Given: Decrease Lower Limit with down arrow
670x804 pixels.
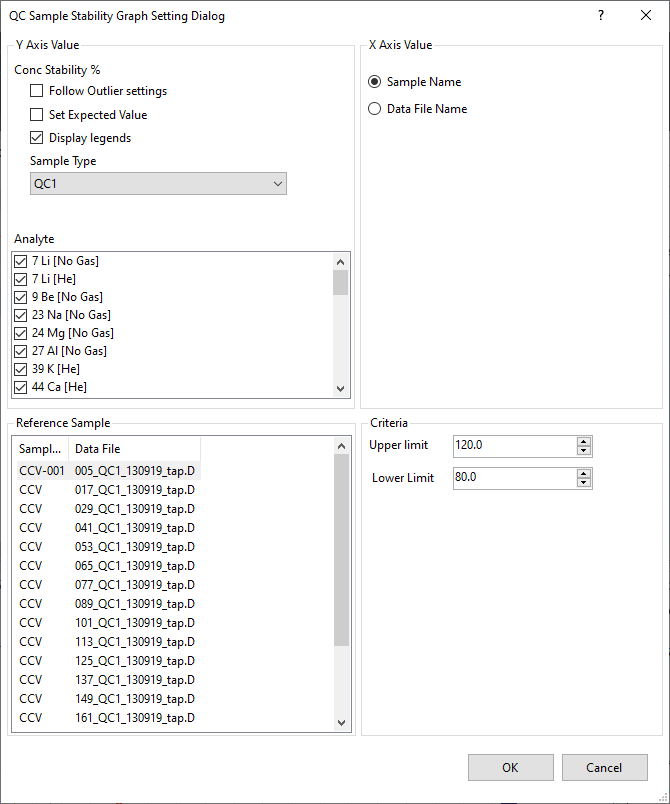Looking at the screenshot, I should coord(584,483).
